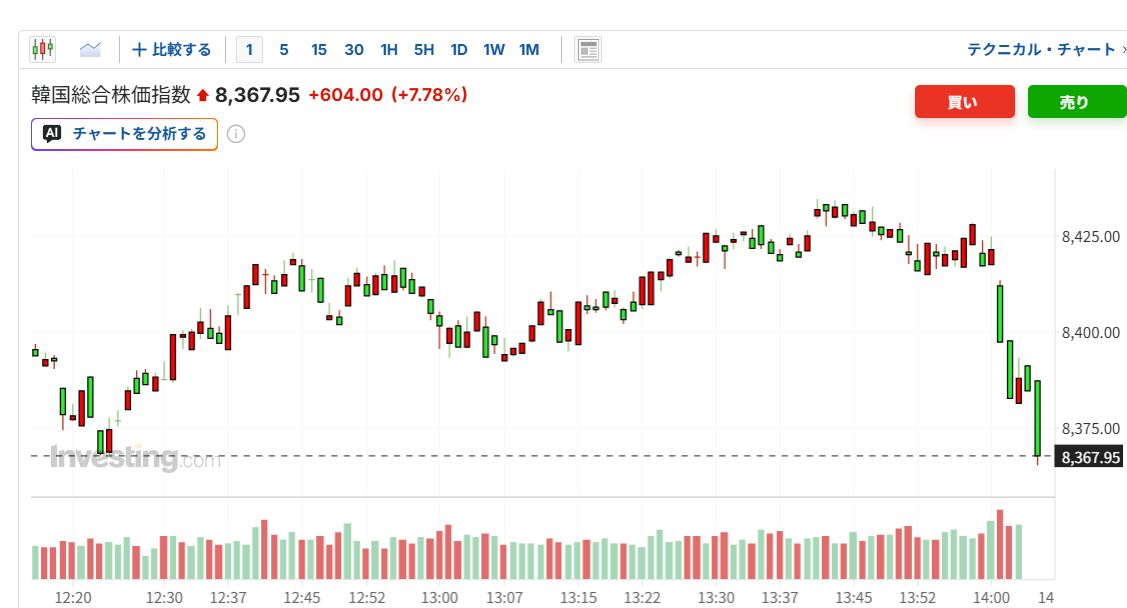Select the 5 minute interval
Viewport: 1127px width, 608px height.
tap(284, 50)
